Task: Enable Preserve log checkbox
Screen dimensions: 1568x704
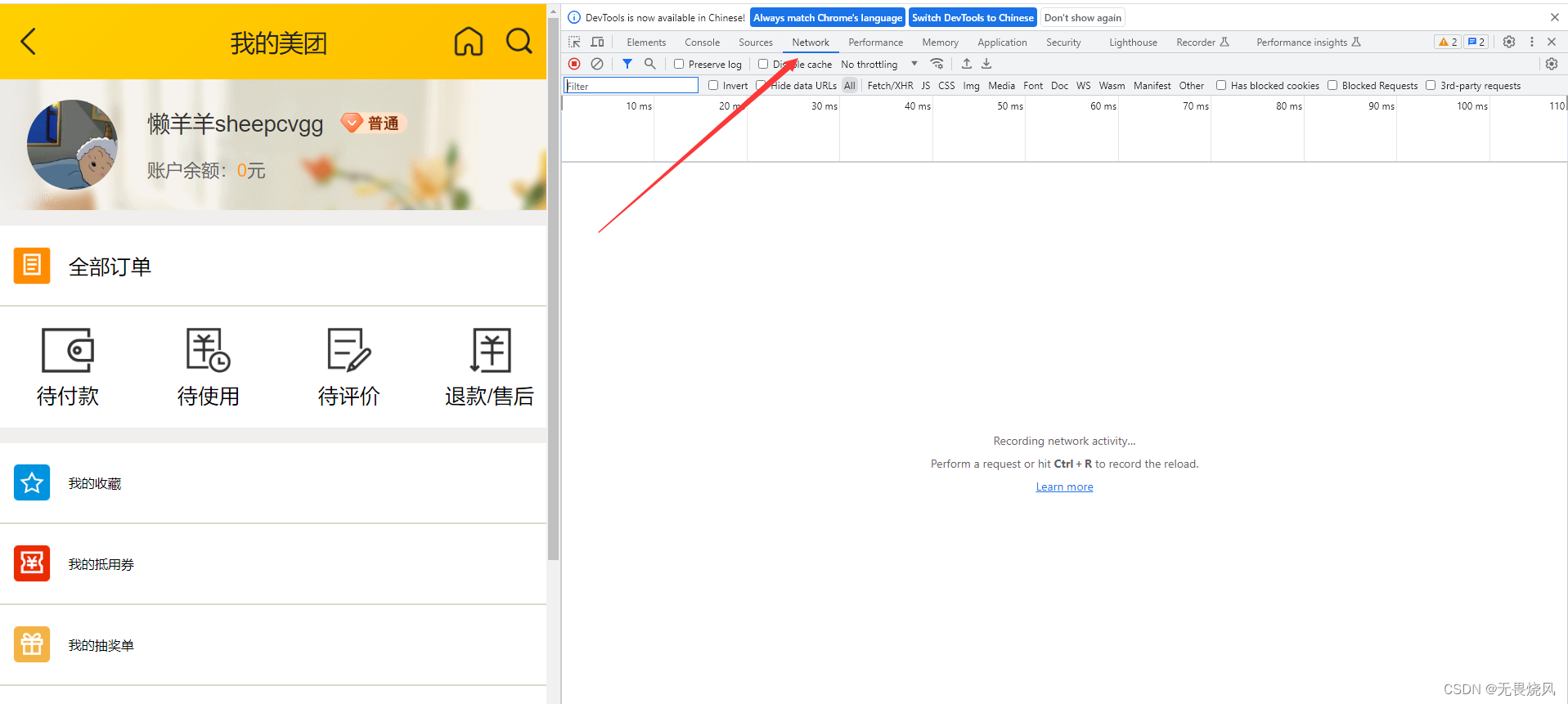Action: 679,64
